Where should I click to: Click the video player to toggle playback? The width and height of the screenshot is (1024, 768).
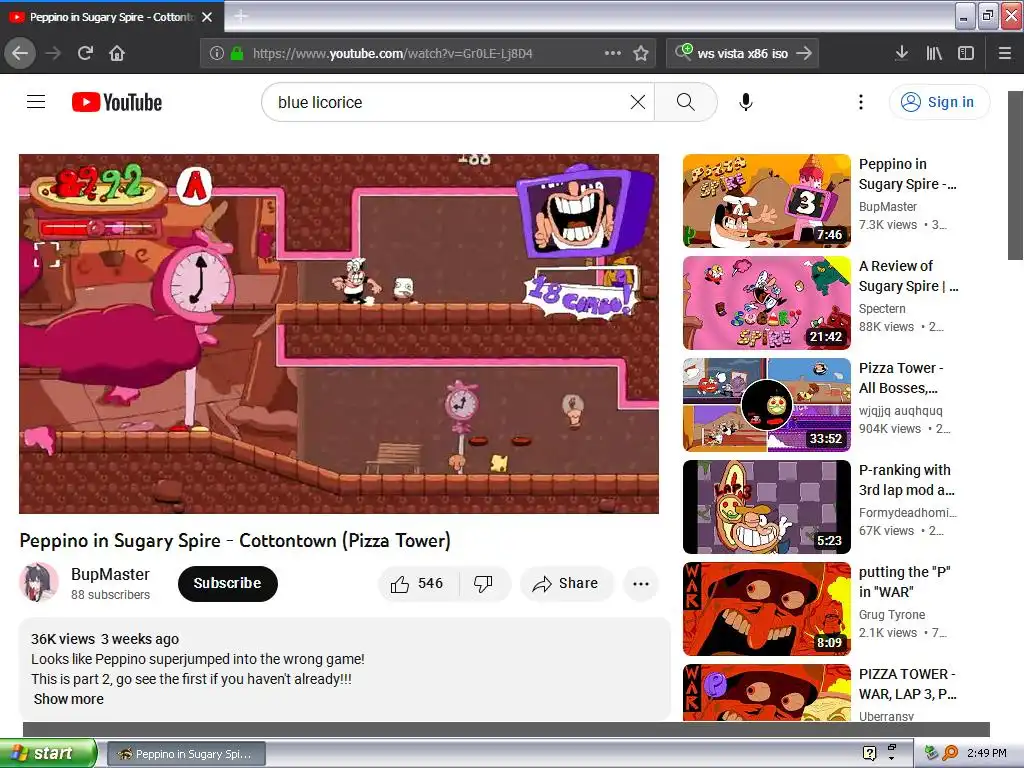click(x=338, y=334)
